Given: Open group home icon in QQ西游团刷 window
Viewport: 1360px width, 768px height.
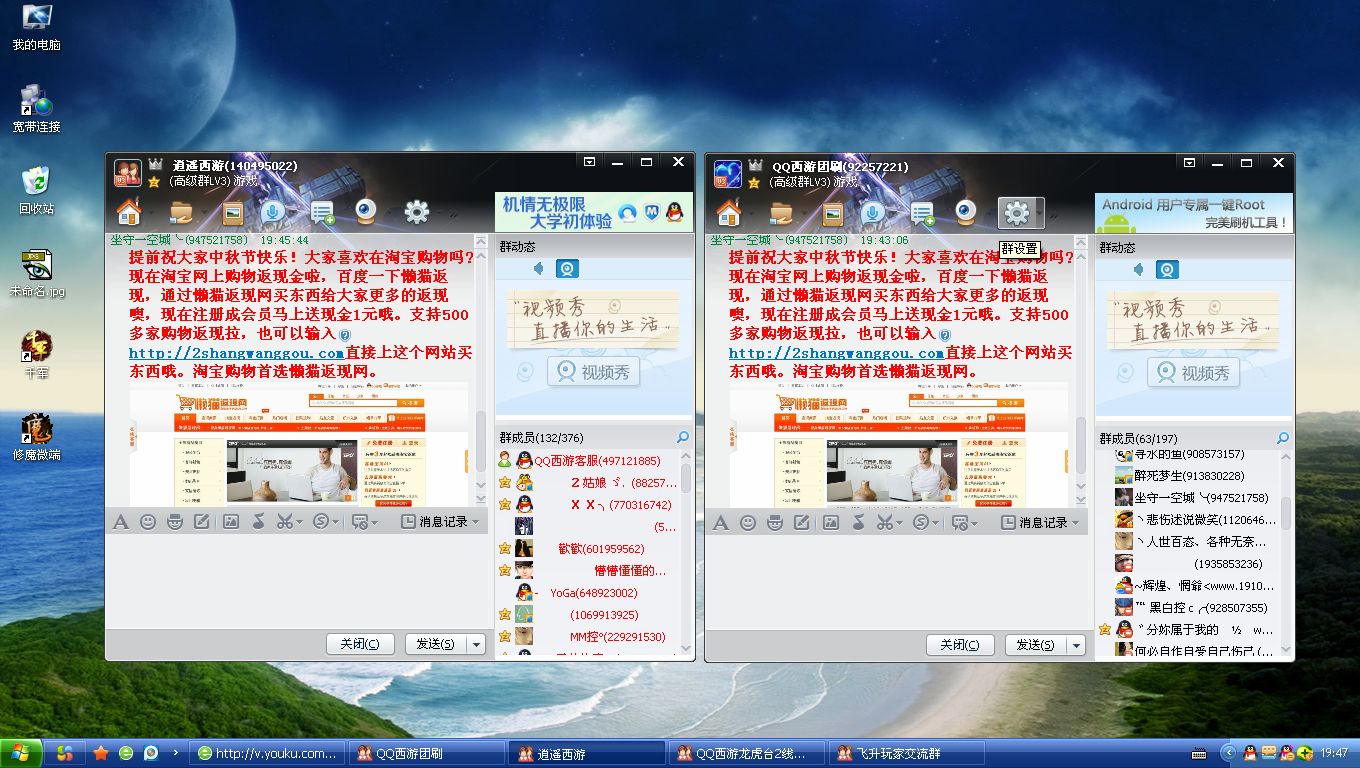Looking at the screenshot, I should (x=728, y=212).
